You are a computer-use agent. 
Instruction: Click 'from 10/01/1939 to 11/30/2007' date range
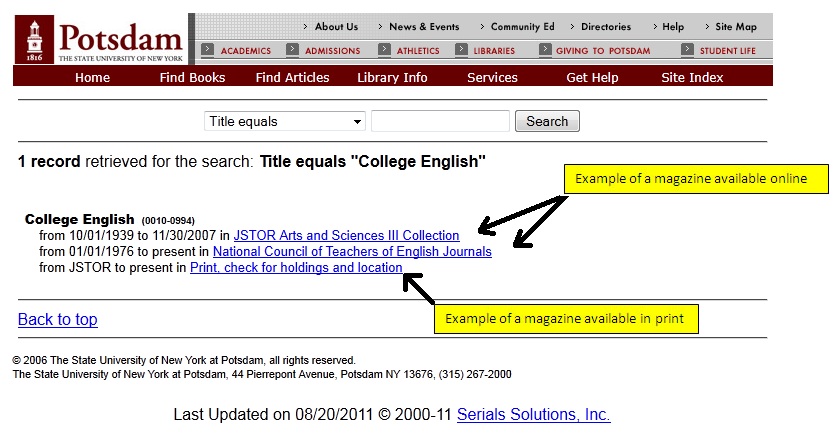tap(128, 235)
